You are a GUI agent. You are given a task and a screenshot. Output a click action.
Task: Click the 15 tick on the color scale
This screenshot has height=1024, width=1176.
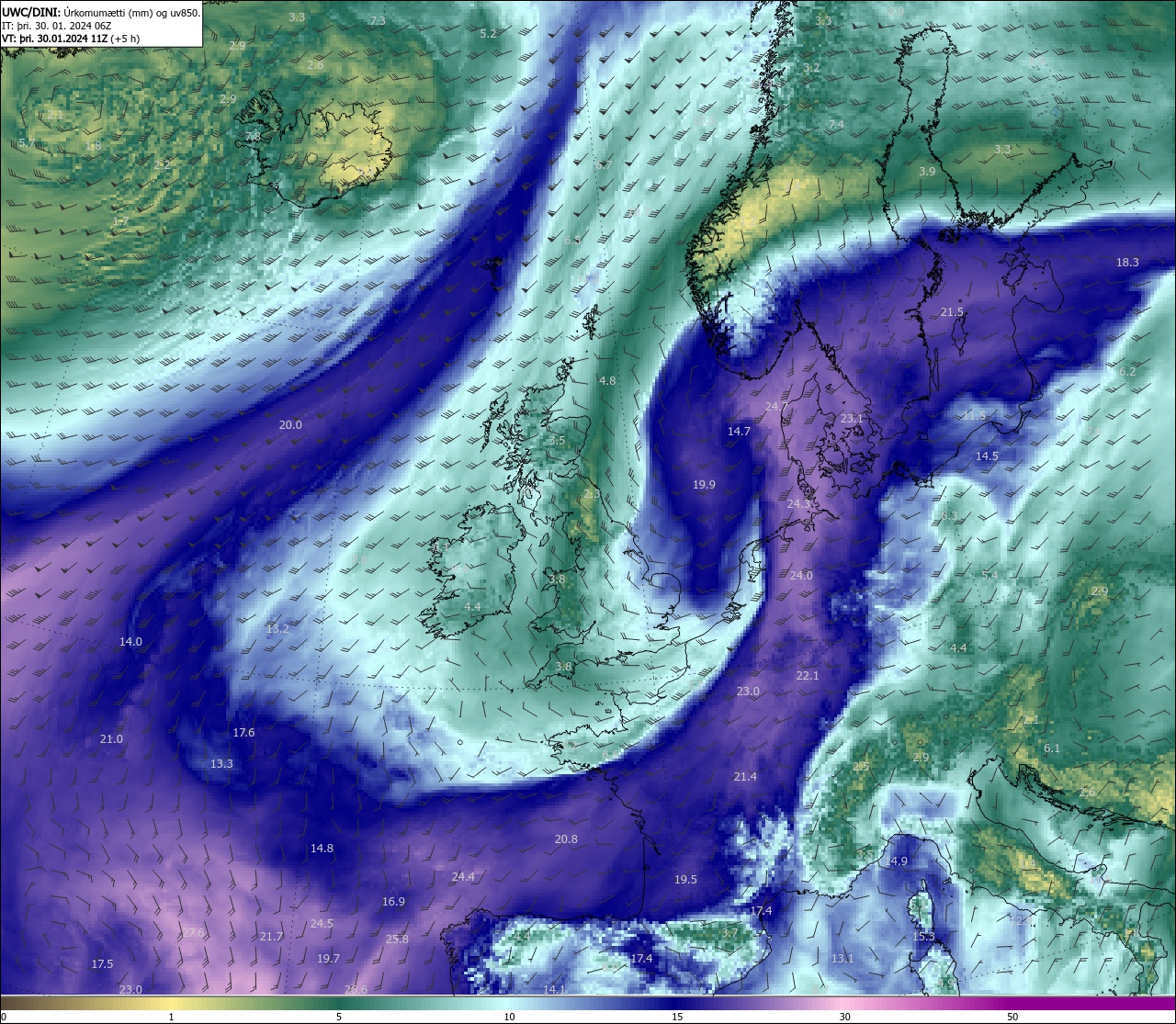[x=677, y=1017]
